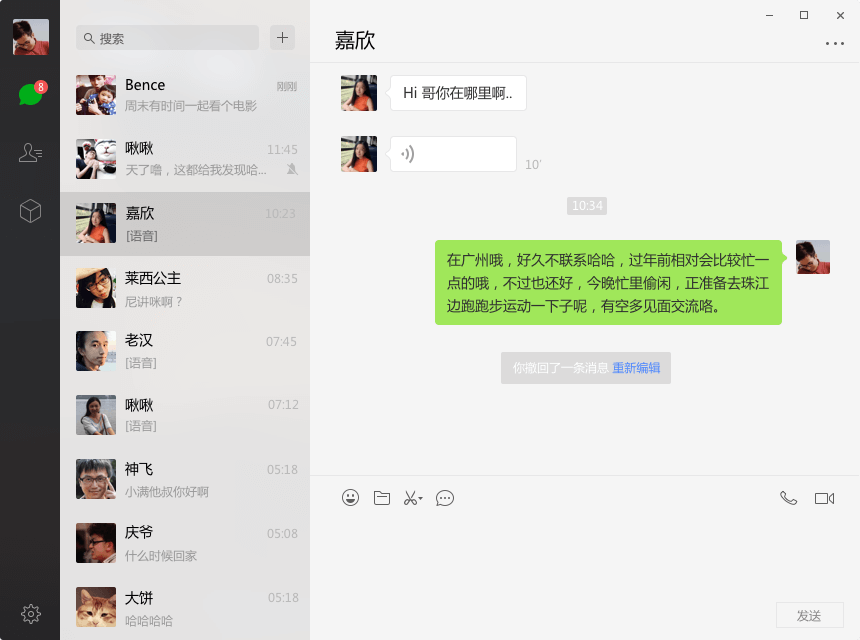The image size is (860, 640).
Task: Open the Collections box icon in sidebar
Action: [x=30, y=211]
